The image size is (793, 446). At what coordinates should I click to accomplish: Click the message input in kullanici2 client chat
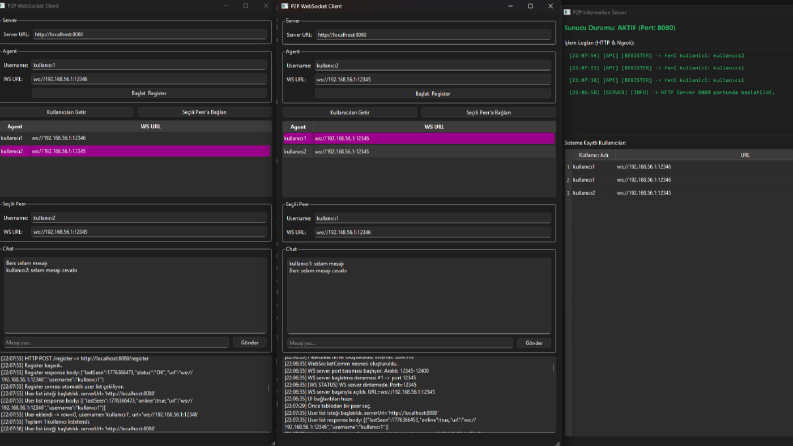tap(400, 343)
